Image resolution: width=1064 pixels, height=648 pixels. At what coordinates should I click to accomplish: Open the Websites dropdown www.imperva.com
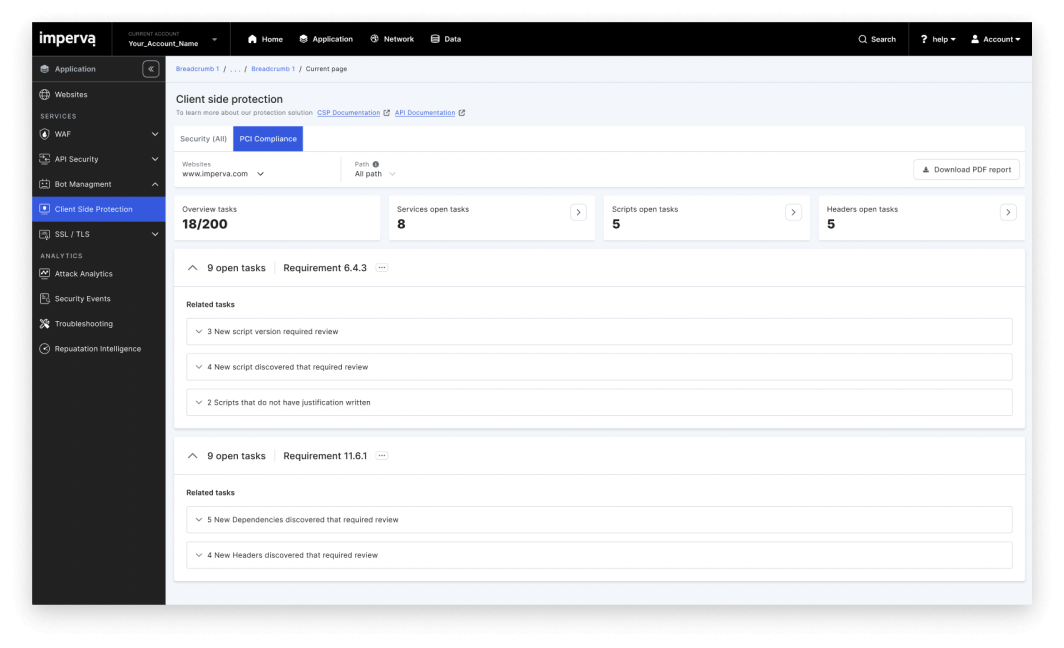pos(223,174)
